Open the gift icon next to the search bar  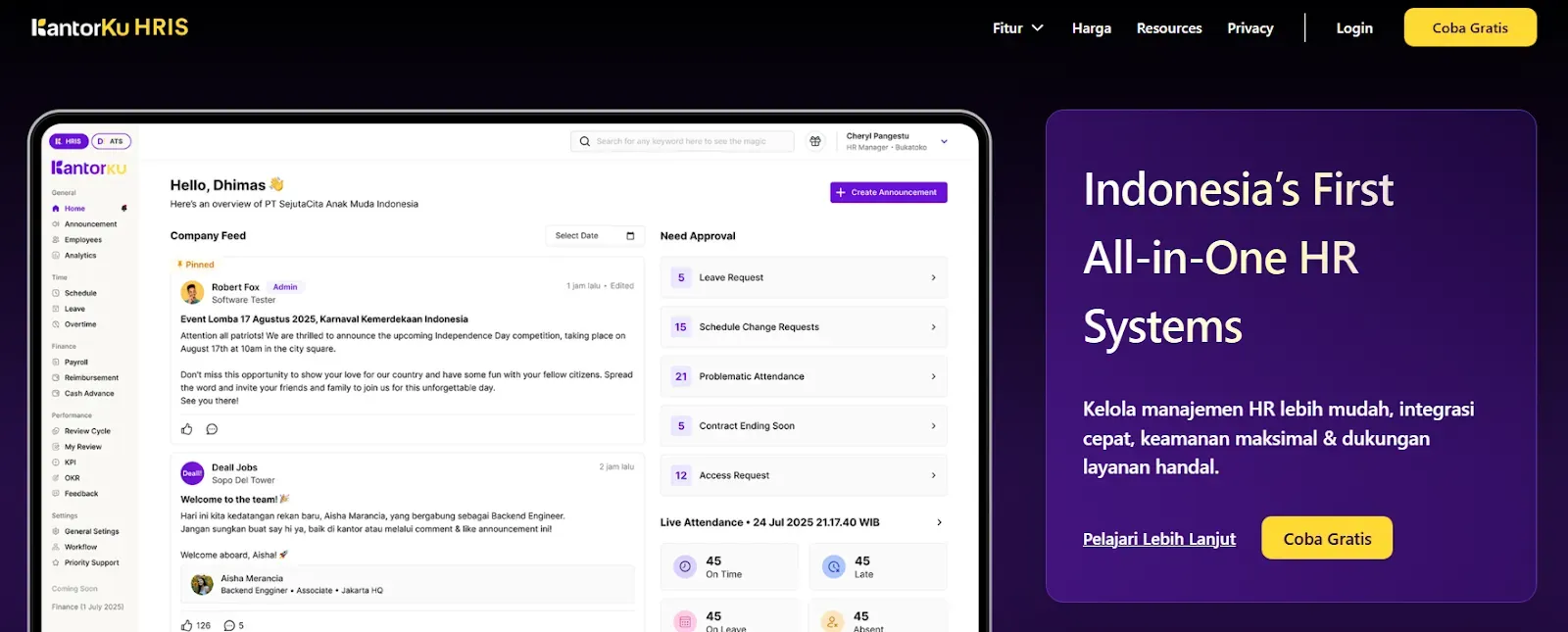coord(815,141)
